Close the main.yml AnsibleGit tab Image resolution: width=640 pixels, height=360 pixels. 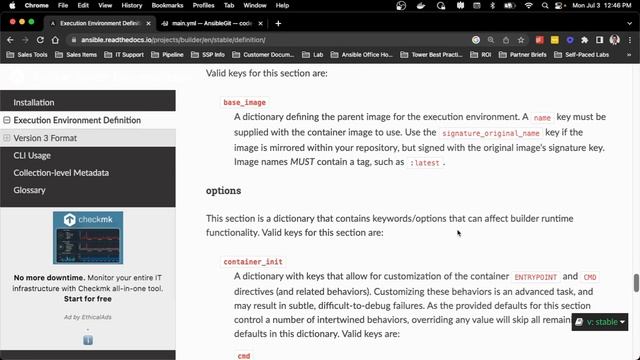coord(260,24)
